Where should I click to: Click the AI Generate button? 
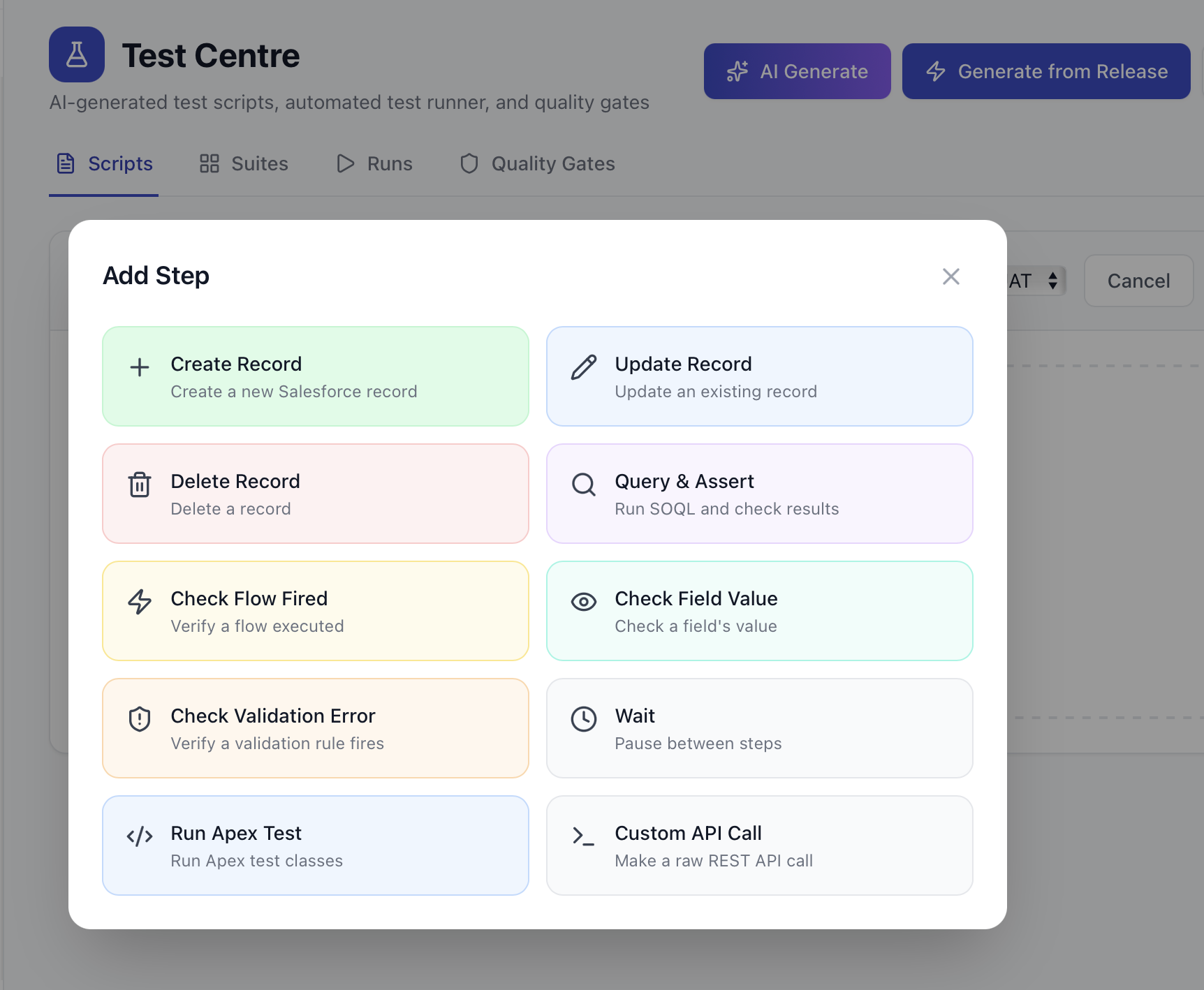coord(797,71)
